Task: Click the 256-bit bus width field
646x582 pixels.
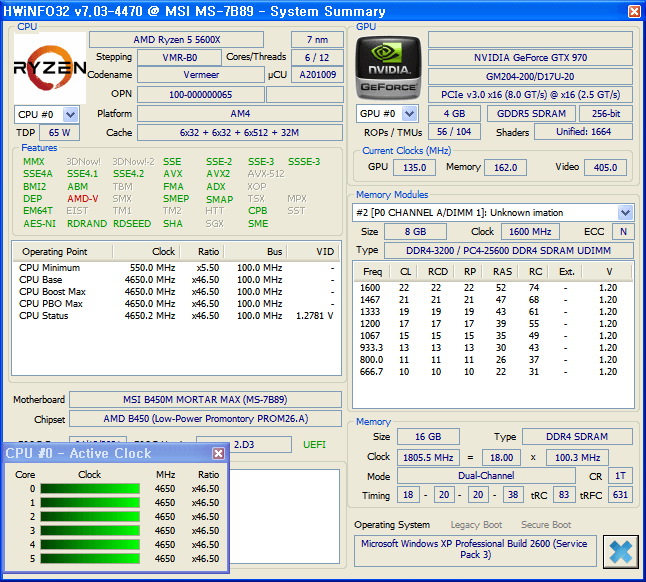Action: tap(606, 114)
